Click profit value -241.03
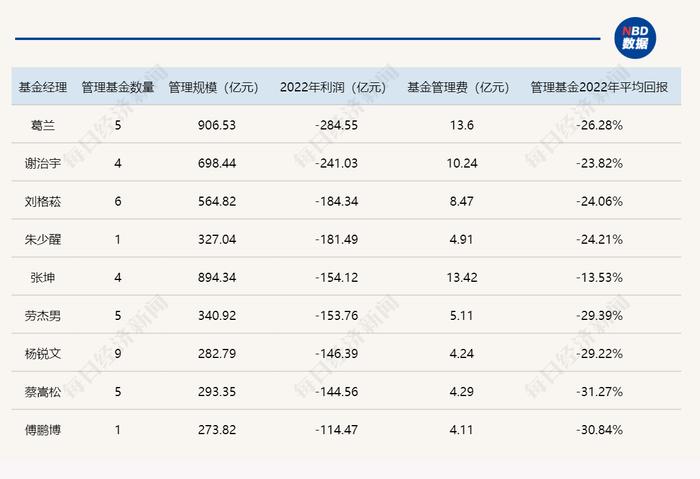 click(x=337, y=163)
